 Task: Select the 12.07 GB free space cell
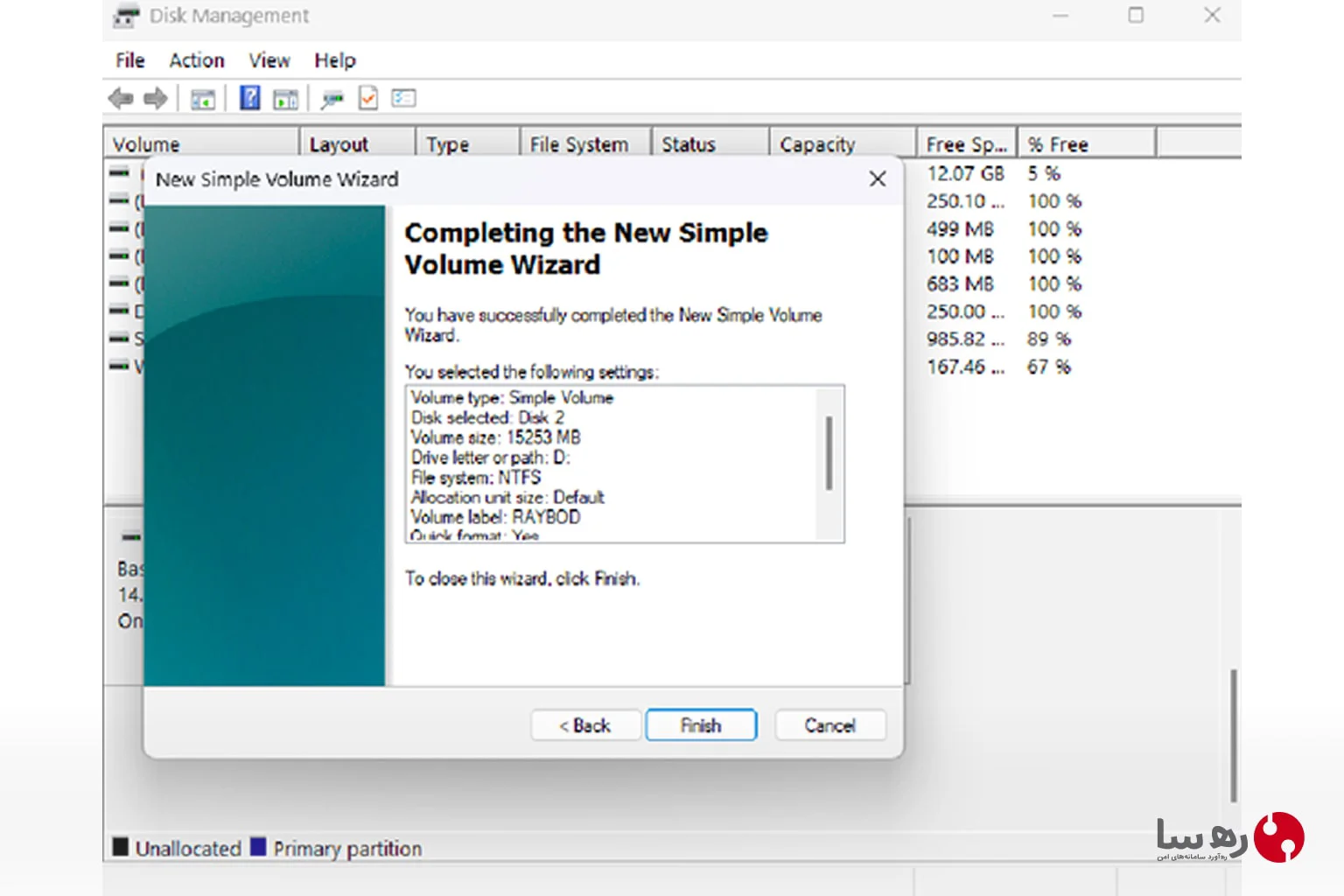click(966, 174)
